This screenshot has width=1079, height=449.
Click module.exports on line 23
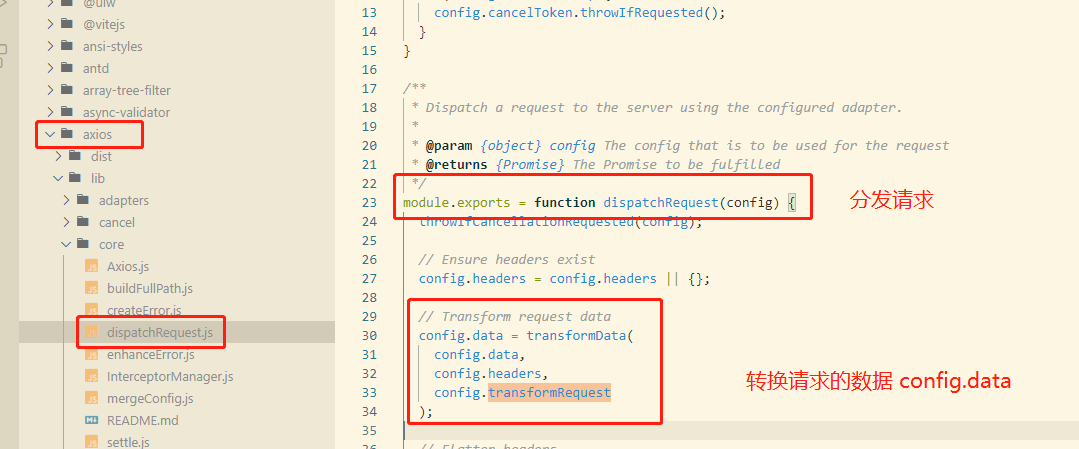coord(457,202)
